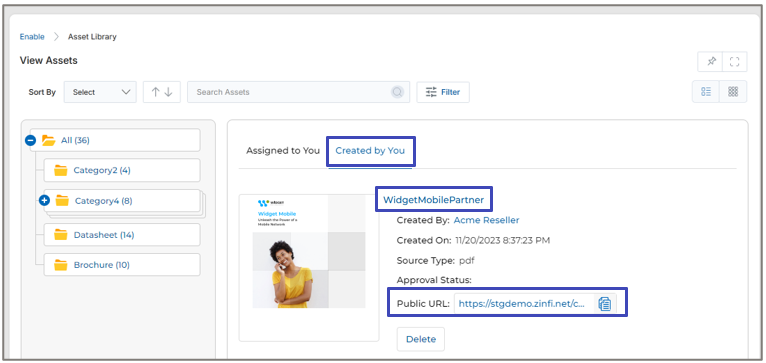This screenshot has width=766, height=363.
Task: Select the Datasheet (14) folder
Action: click(122, 235)
